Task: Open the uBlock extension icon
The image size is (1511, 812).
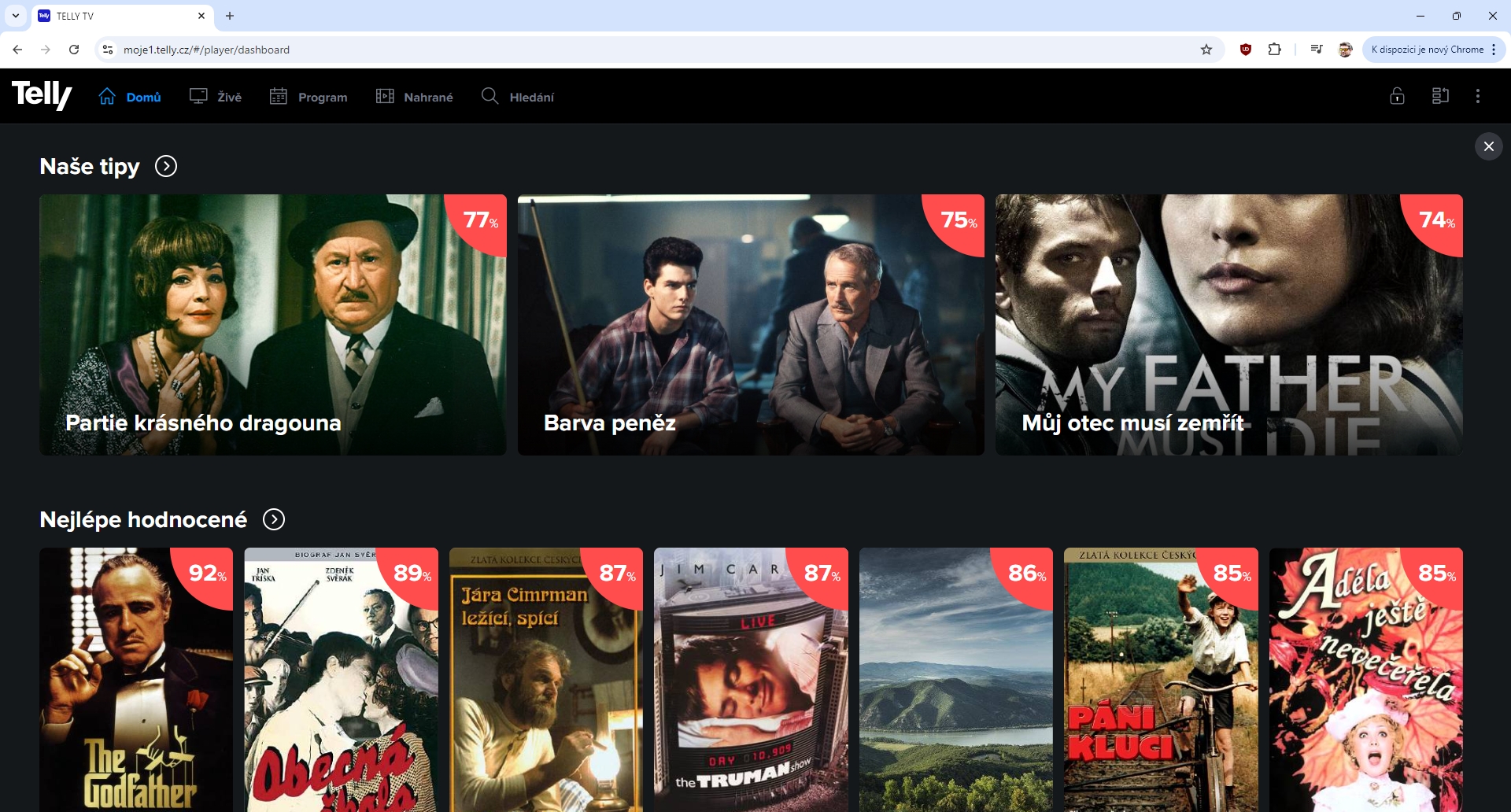Action: tap(1245, 50)
